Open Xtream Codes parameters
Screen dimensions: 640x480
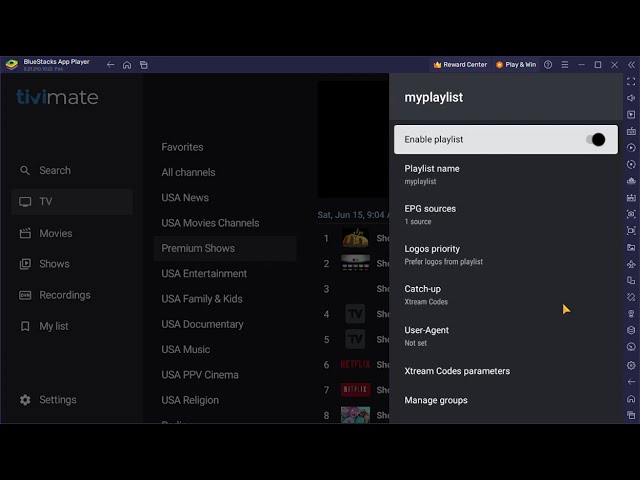(506, 371)
